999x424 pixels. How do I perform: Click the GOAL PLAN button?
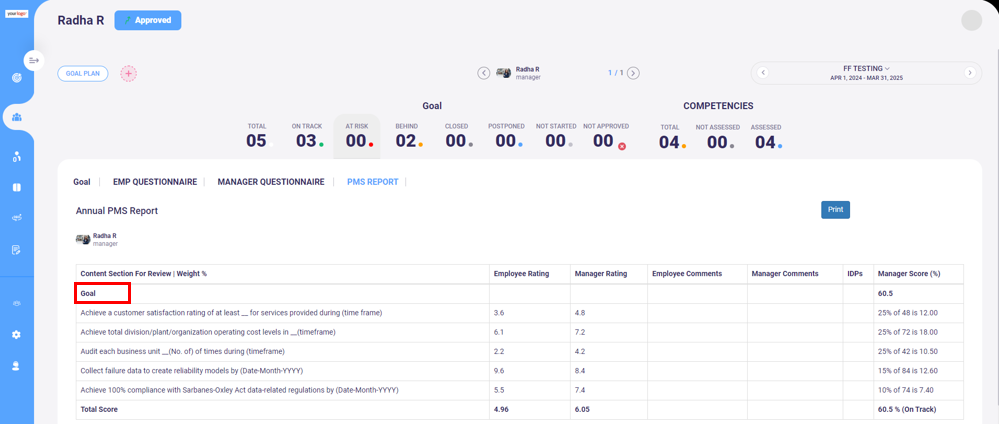coord(83,73)
